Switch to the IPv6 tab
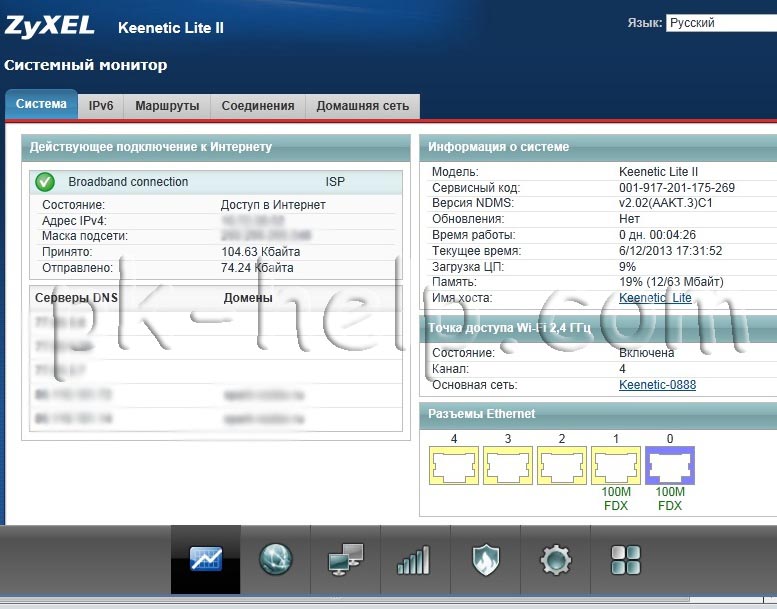 [x=101, y=106]
